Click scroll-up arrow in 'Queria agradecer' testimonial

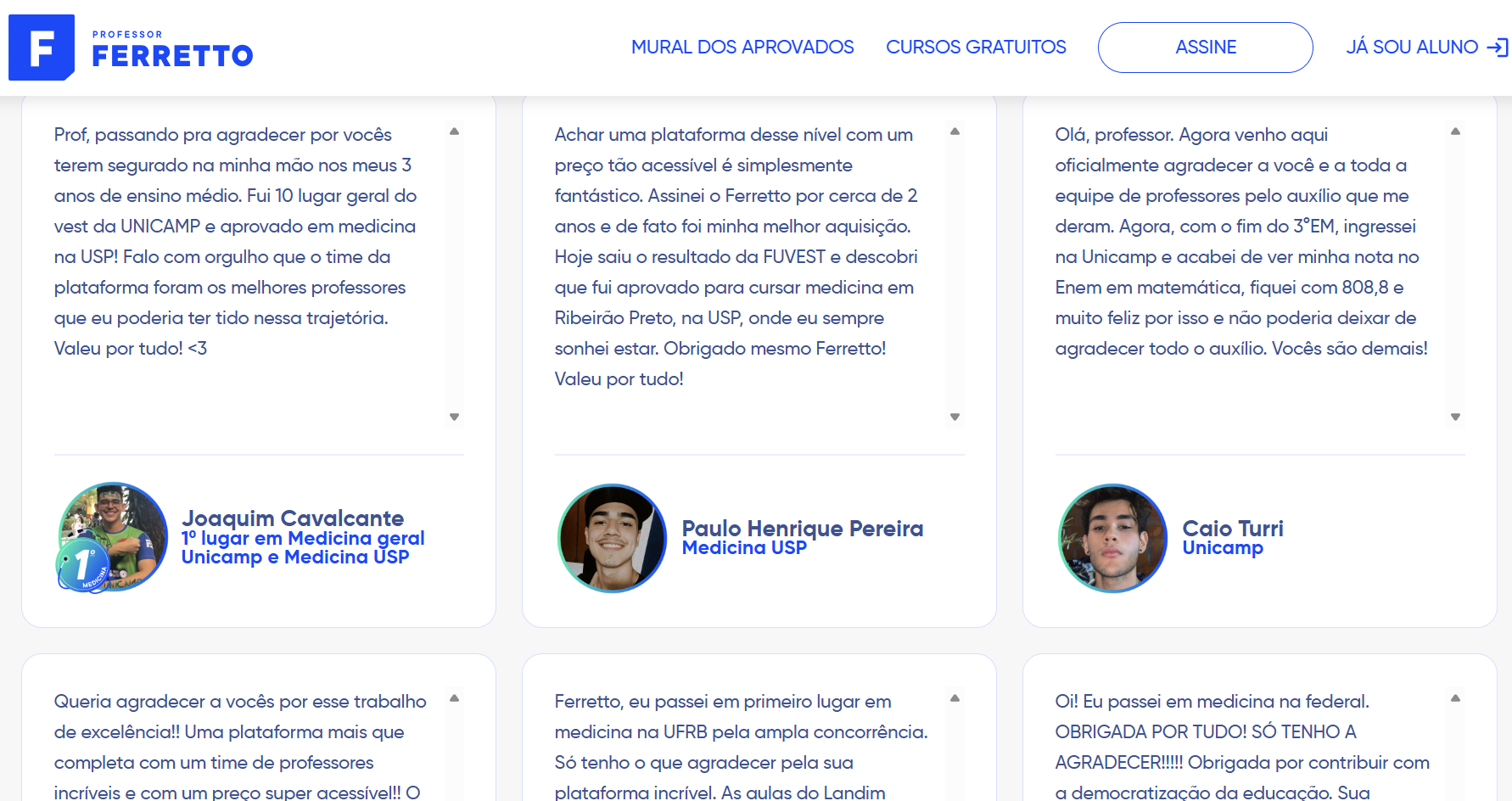(454, 698)
